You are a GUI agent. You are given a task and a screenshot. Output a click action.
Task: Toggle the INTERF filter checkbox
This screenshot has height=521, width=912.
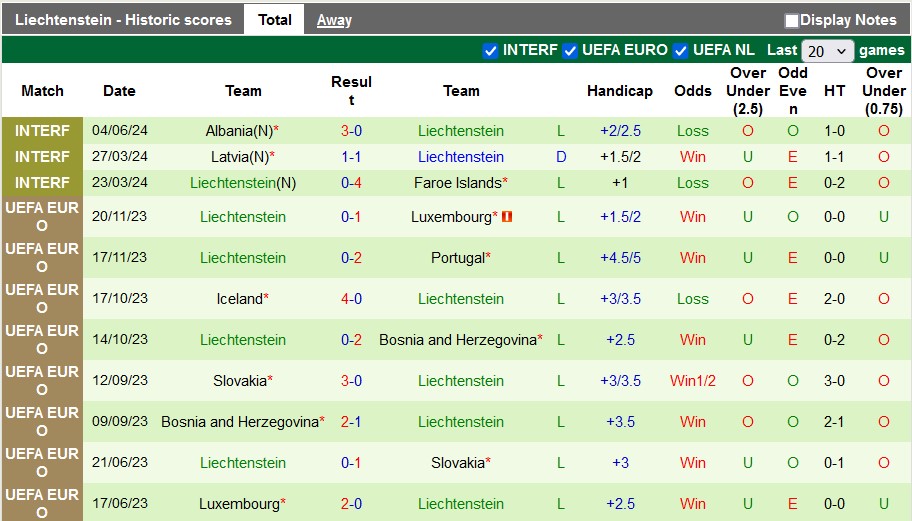pos(490,50)
